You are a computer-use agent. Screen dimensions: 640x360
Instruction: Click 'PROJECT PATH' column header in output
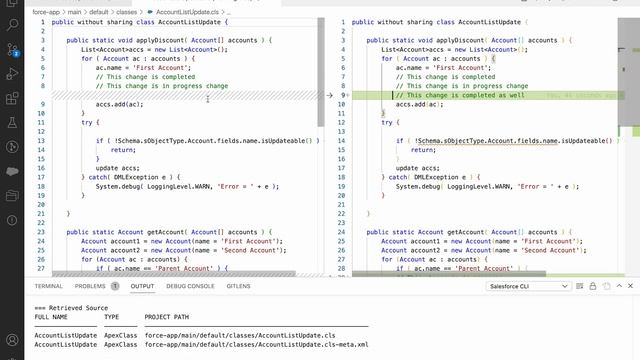pos(167,317)
